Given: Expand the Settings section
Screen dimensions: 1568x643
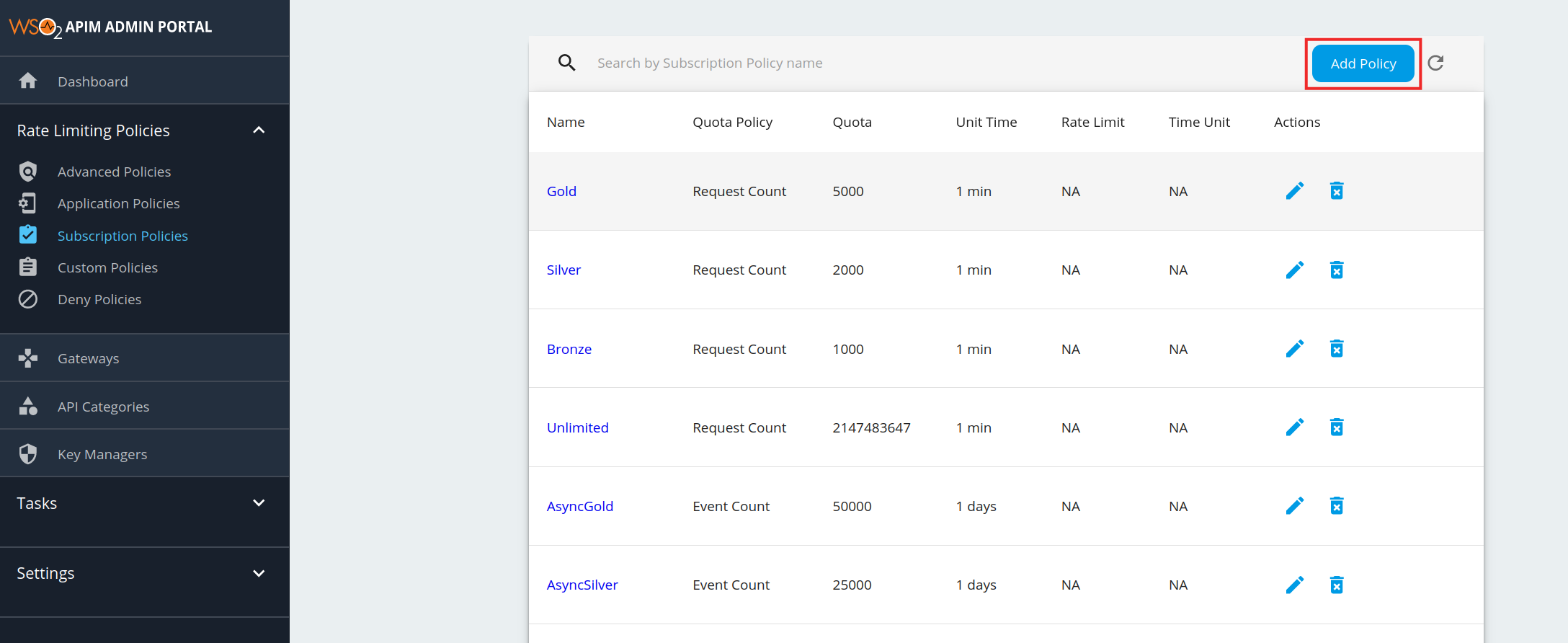Looking at the screenshot, I should click(x=259, y=574).
